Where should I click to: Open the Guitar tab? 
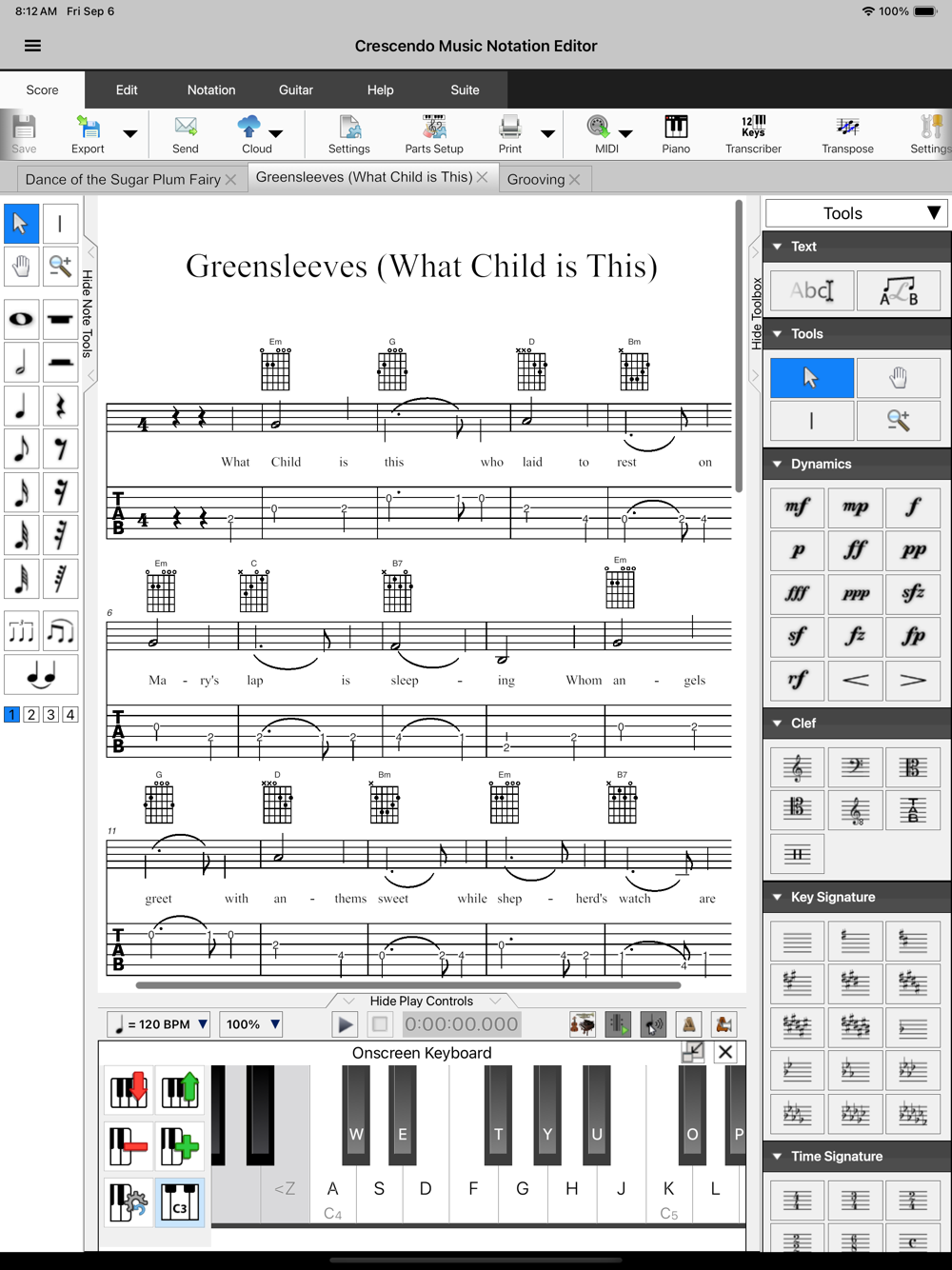tap(296, 89)
